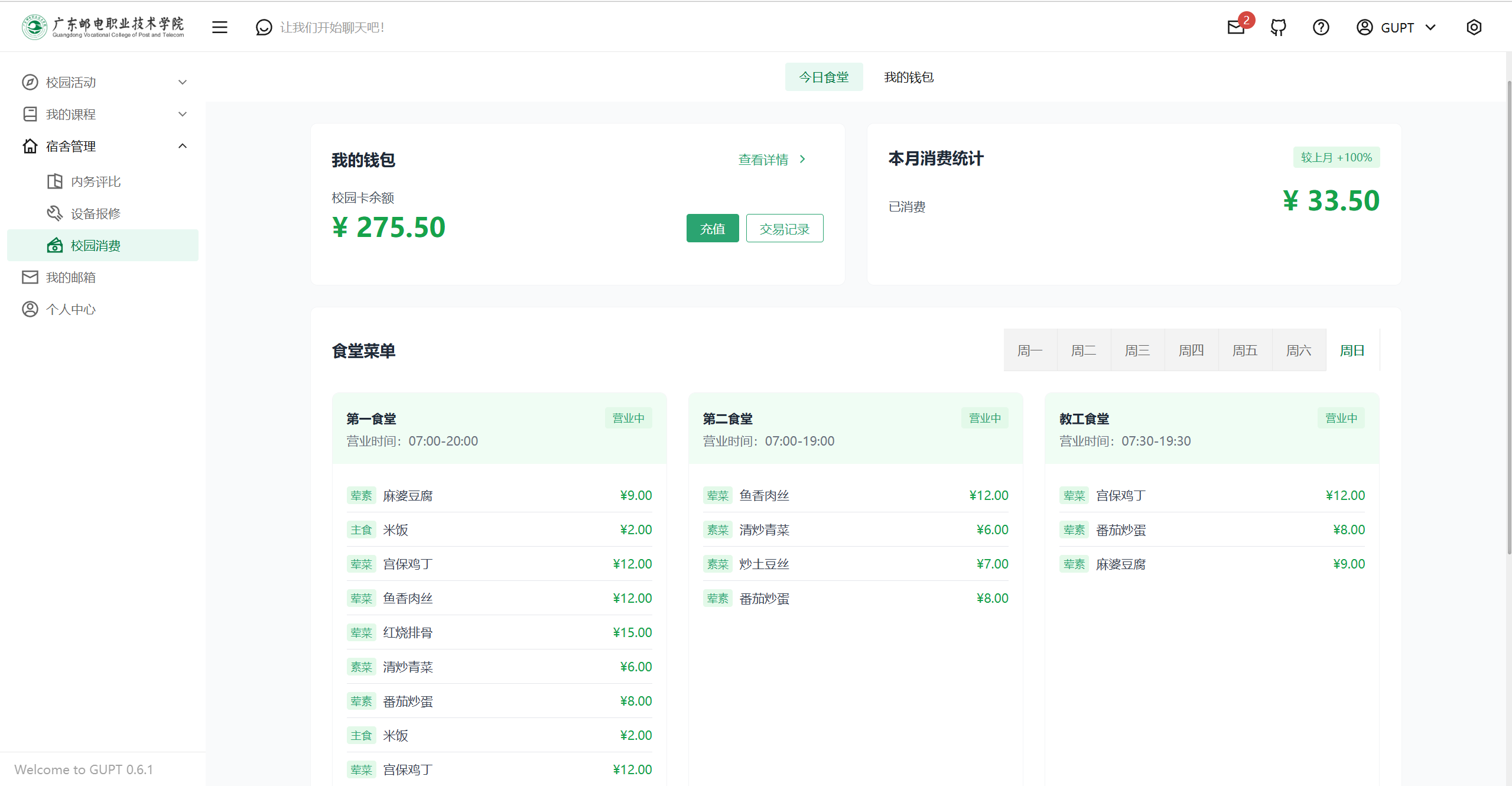Select the 周三 weekday tab

coord(1137,350)
